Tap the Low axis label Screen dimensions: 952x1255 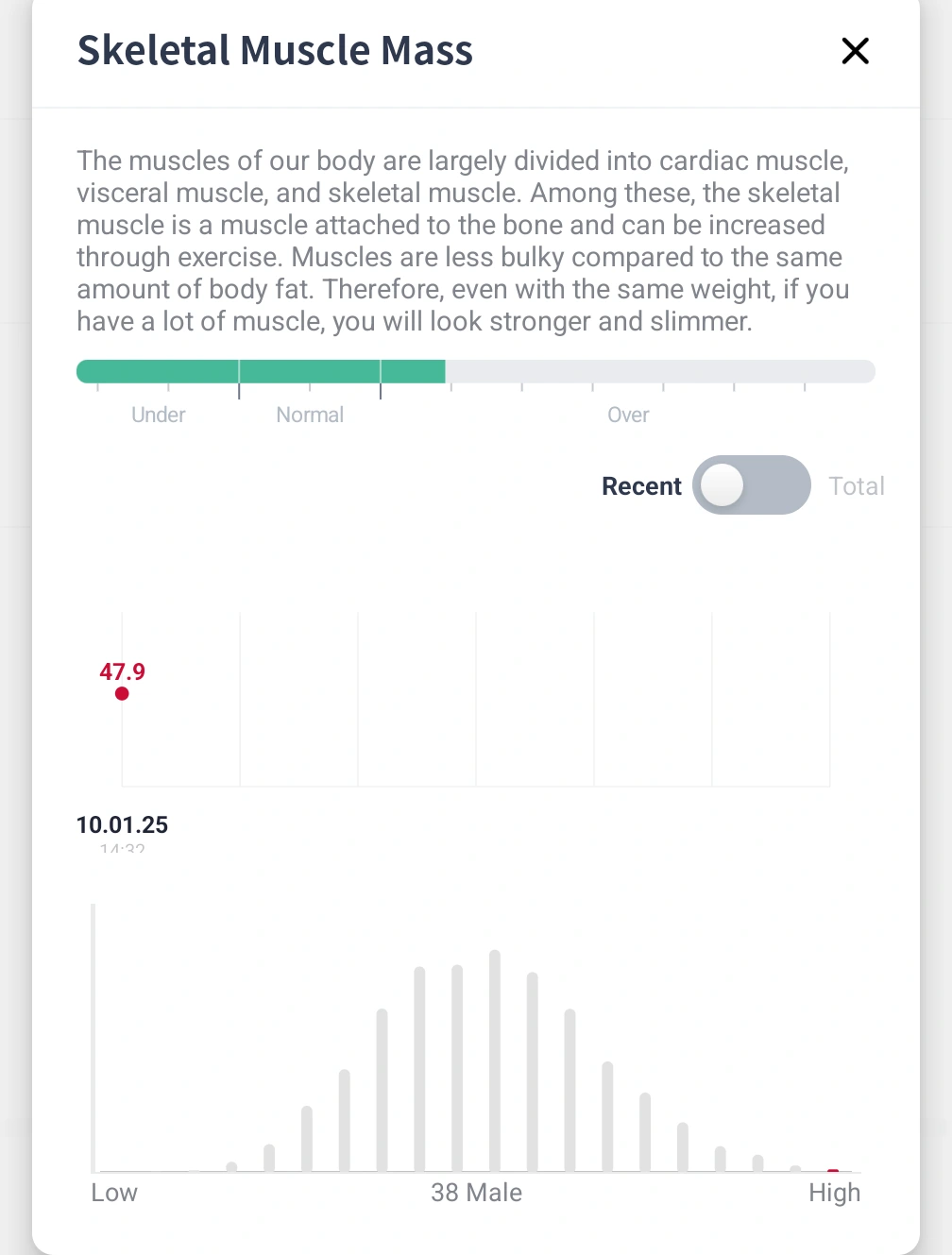(114, 1193)
